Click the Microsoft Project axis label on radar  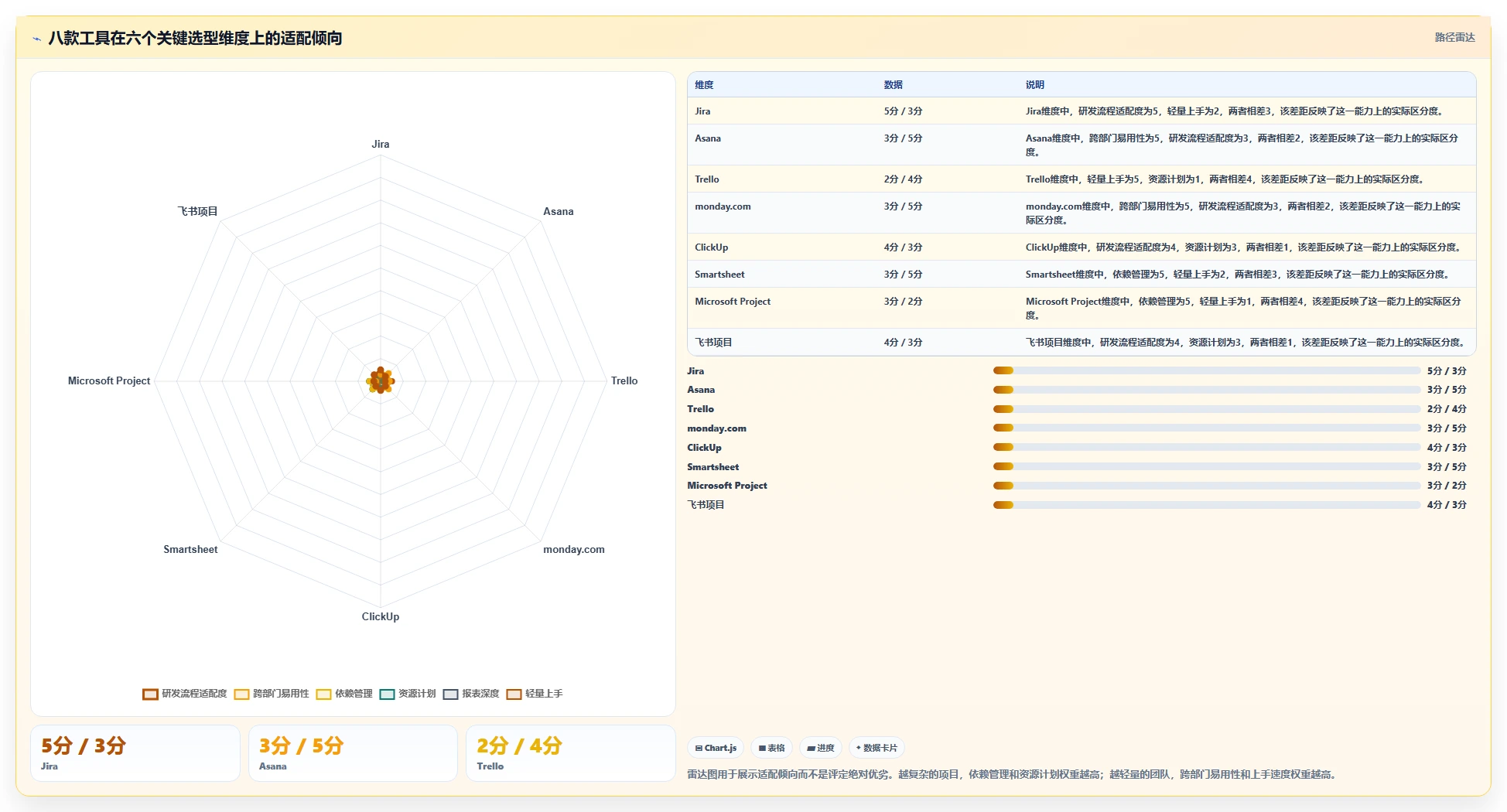(x=109, y=380)
